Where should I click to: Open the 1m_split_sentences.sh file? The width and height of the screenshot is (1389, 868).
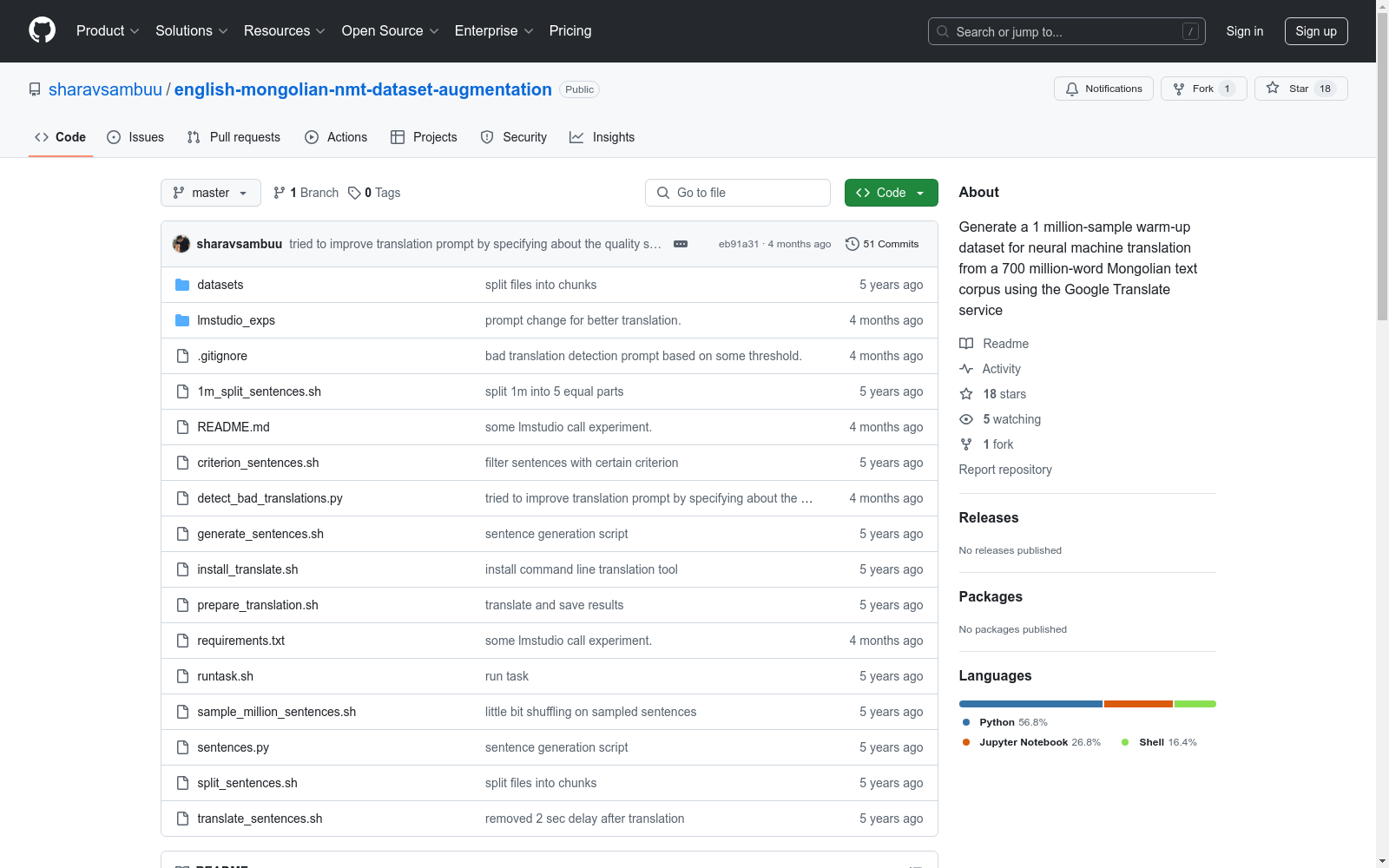pyautogui.click(x=260, y=391)
